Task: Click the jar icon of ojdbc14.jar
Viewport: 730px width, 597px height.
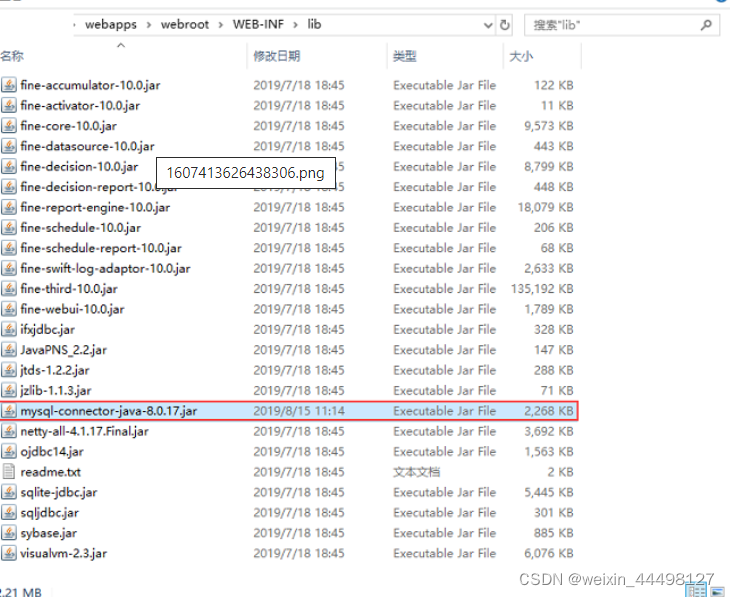Action: point(8,451)
